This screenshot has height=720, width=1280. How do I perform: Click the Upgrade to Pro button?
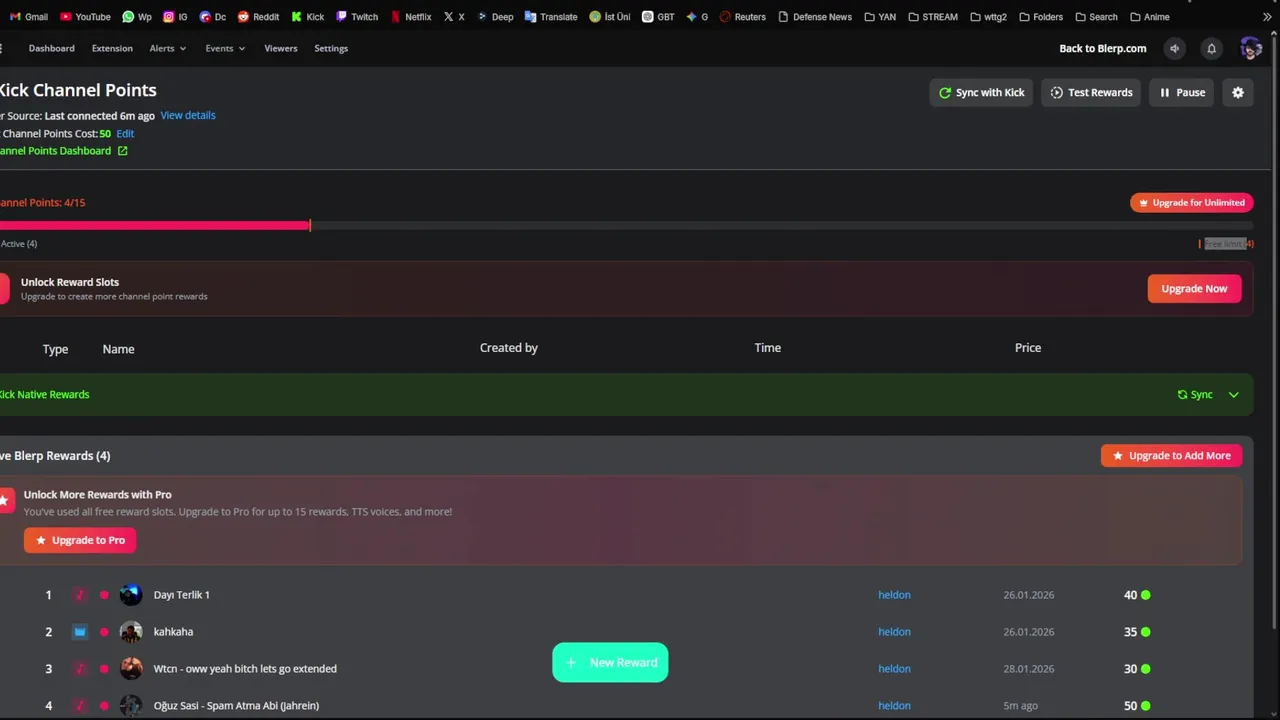pyautogui.click(x=80, y=540)
